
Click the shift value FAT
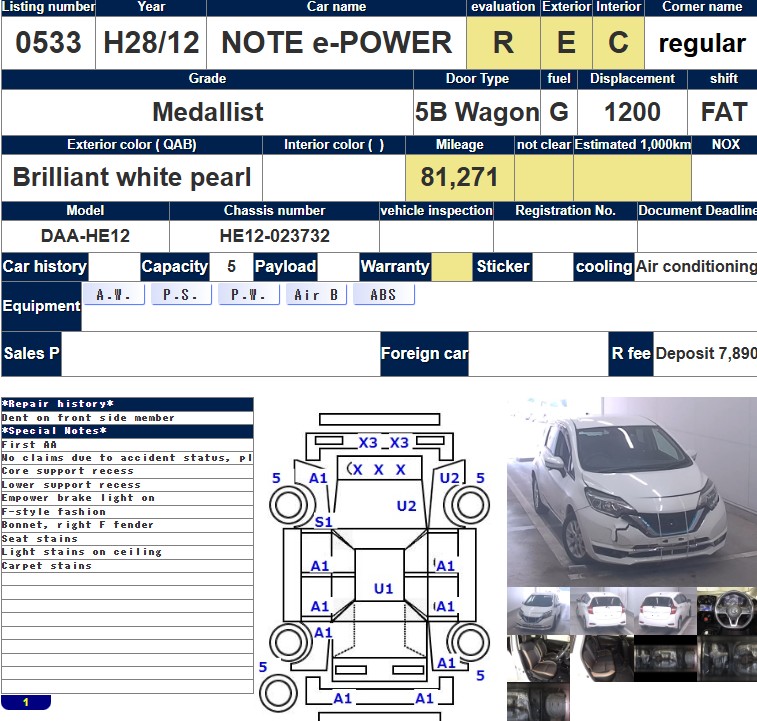pos(724,112)
